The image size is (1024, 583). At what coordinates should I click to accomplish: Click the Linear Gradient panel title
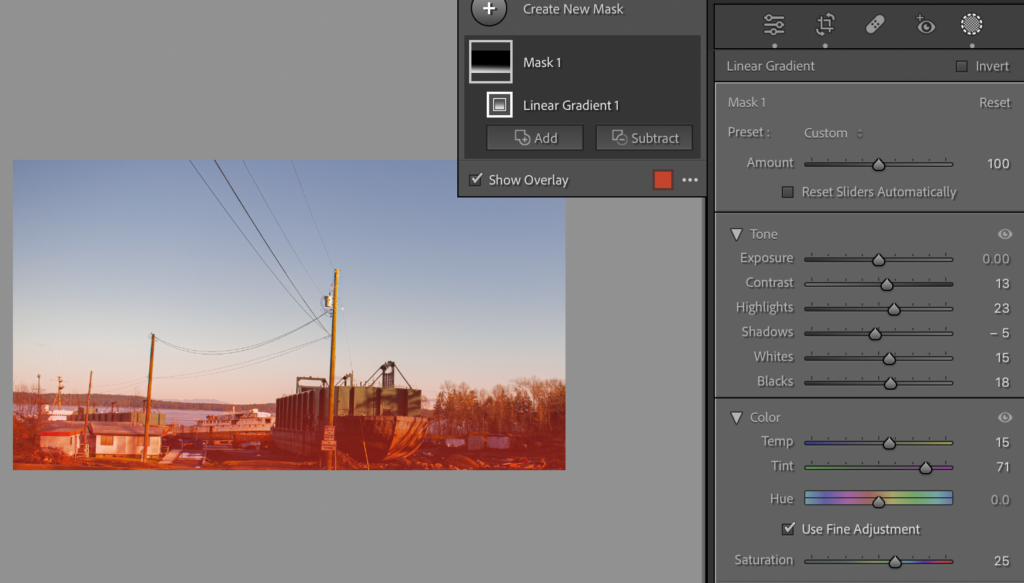[x=770, y=66]
